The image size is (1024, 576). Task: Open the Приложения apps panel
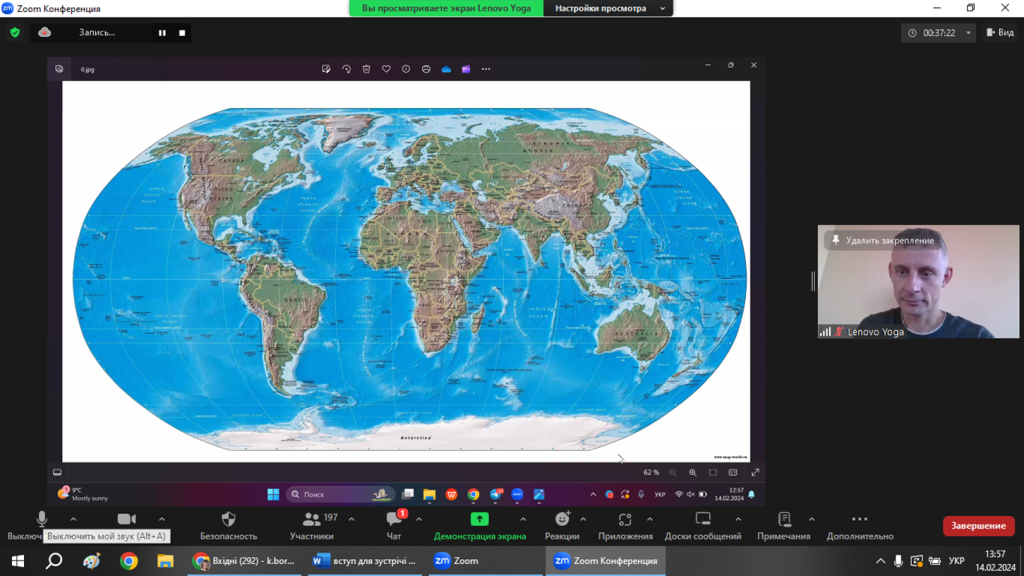pyautogui.click(x=625, y=526)
